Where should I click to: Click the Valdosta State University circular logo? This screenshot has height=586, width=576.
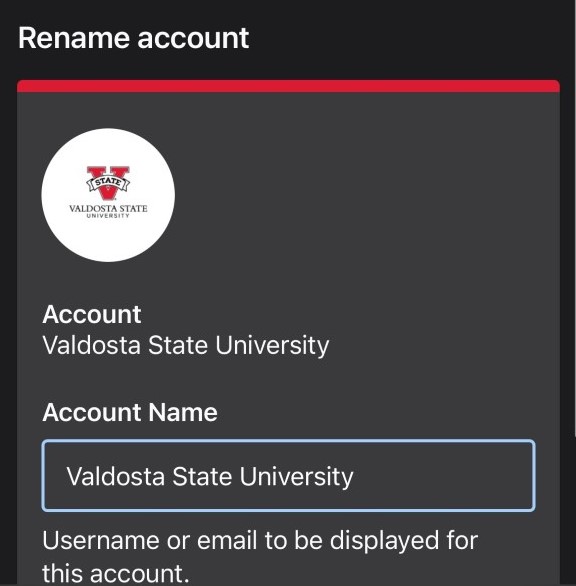[108, 195]
